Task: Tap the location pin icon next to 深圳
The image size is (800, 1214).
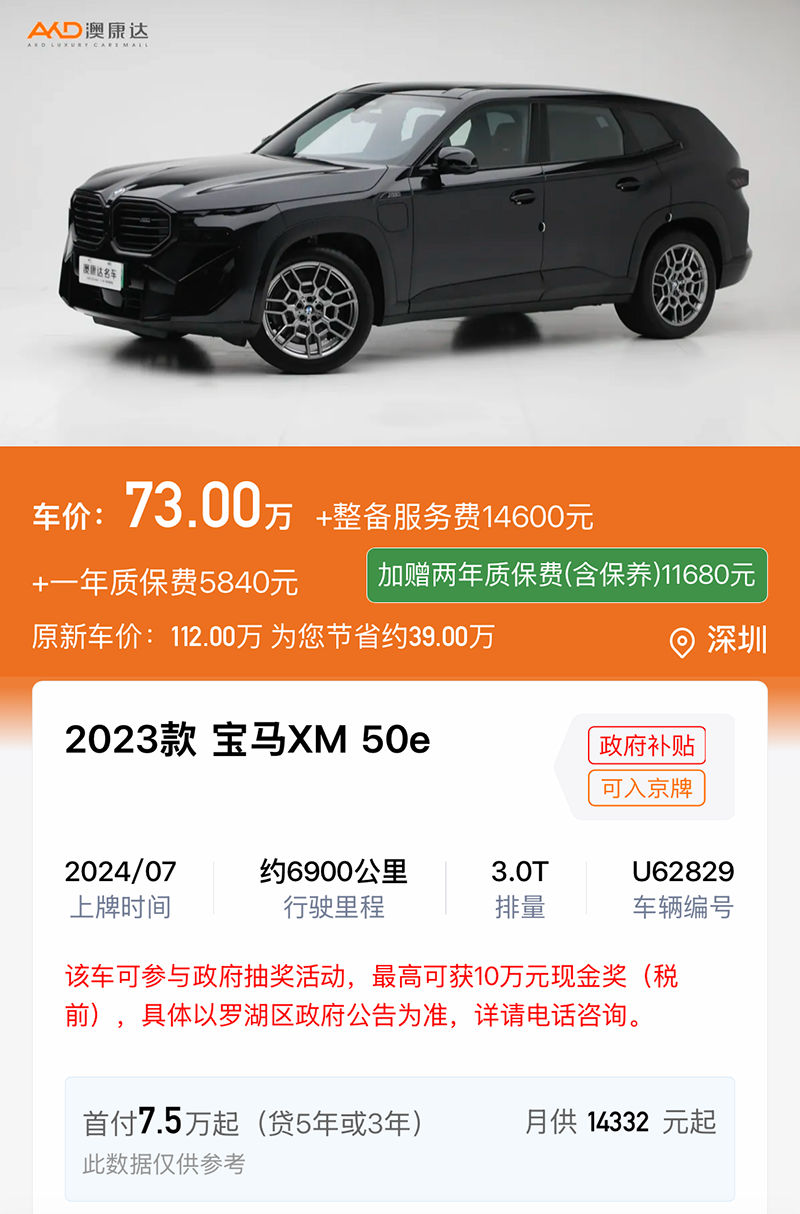Action: click(682, 642)
